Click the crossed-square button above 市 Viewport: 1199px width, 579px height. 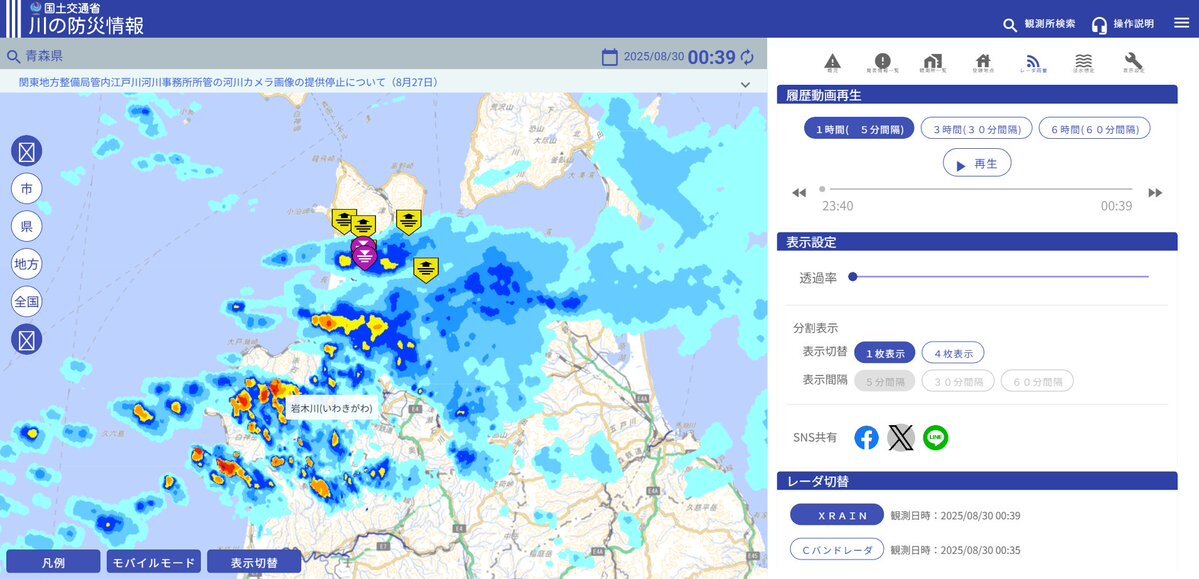27,151
